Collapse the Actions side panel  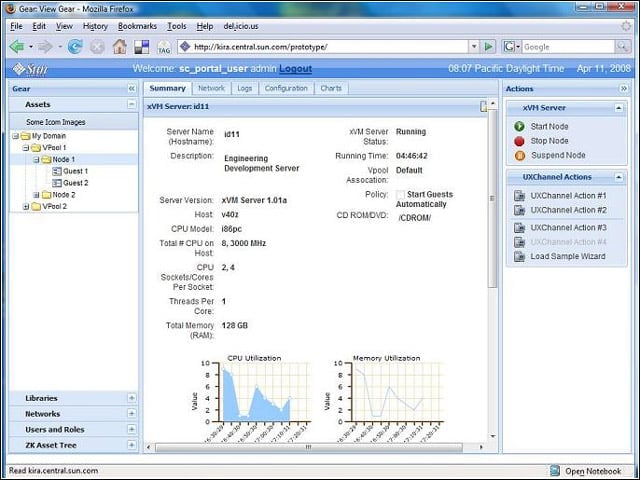tap(624, 89)
